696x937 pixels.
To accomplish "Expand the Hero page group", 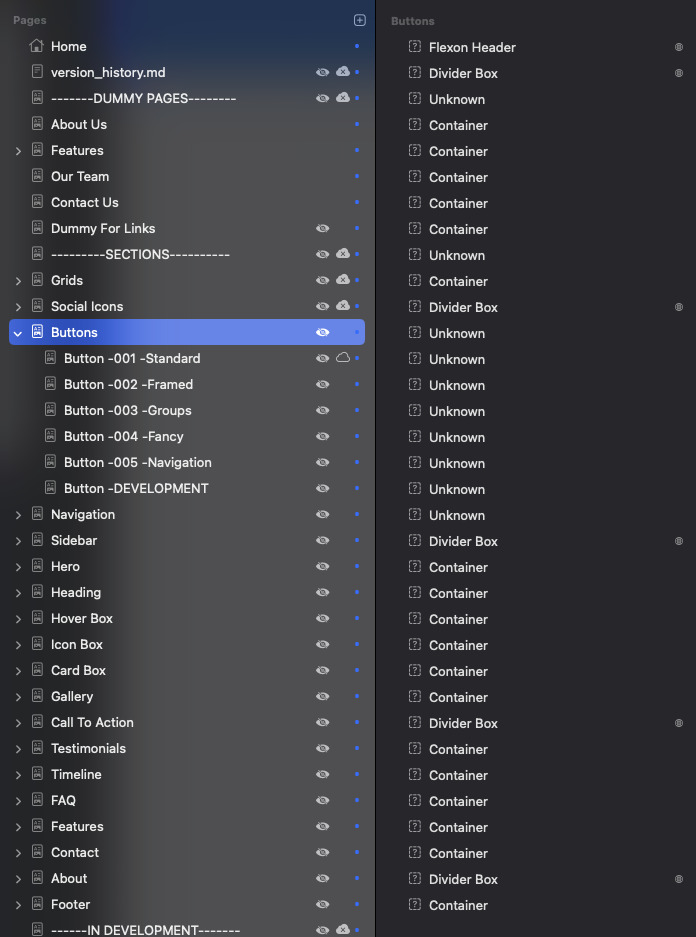I will (18, 567).
